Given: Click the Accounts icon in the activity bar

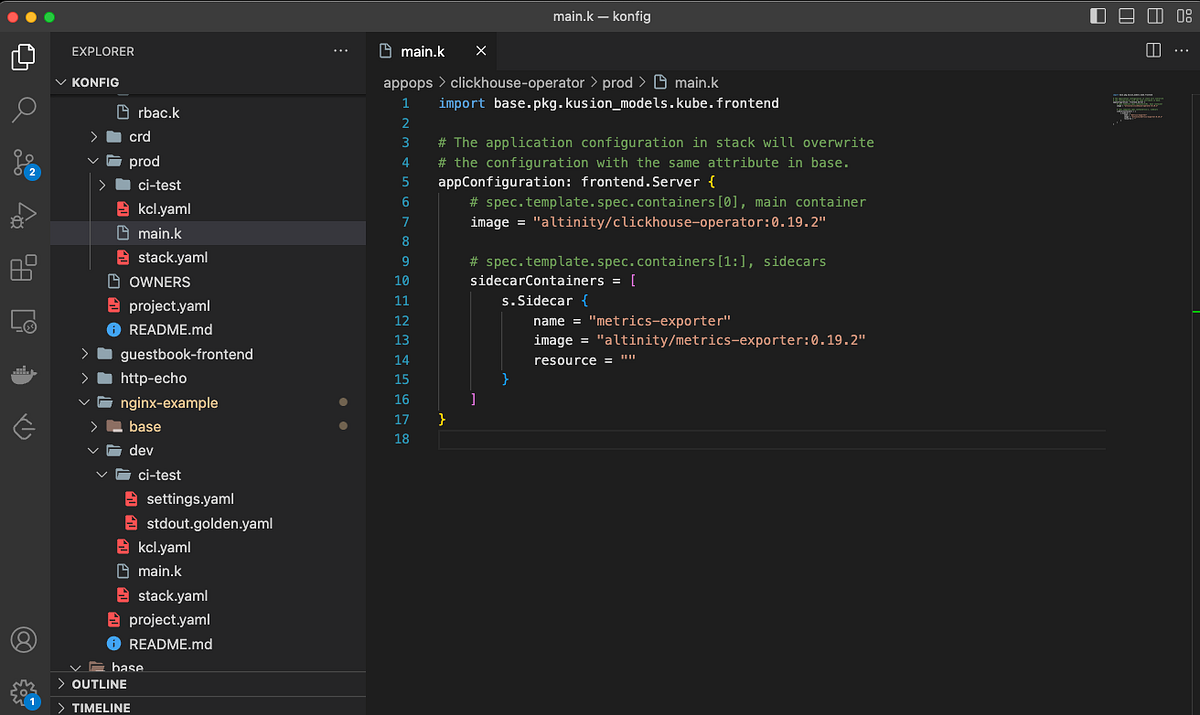Looking at the screenshot, I should 22,639.
